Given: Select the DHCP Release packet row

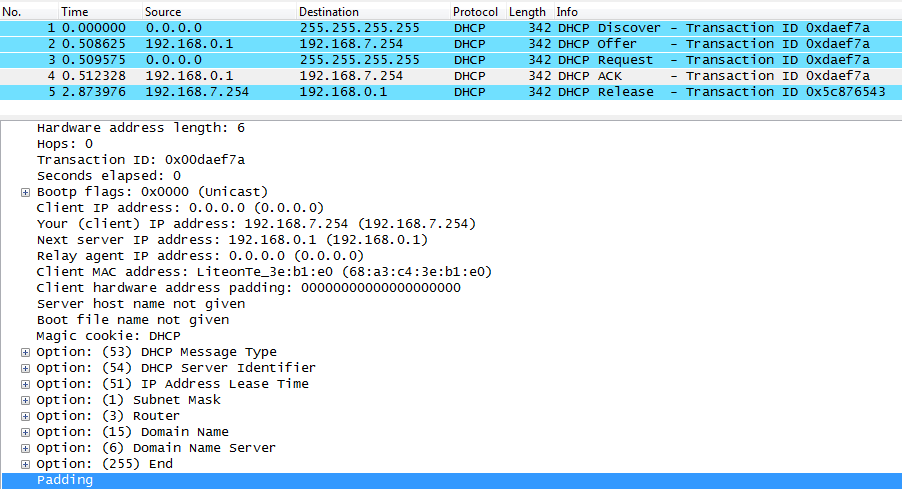Looking at the screenshot, I should (x=450, y=92).
